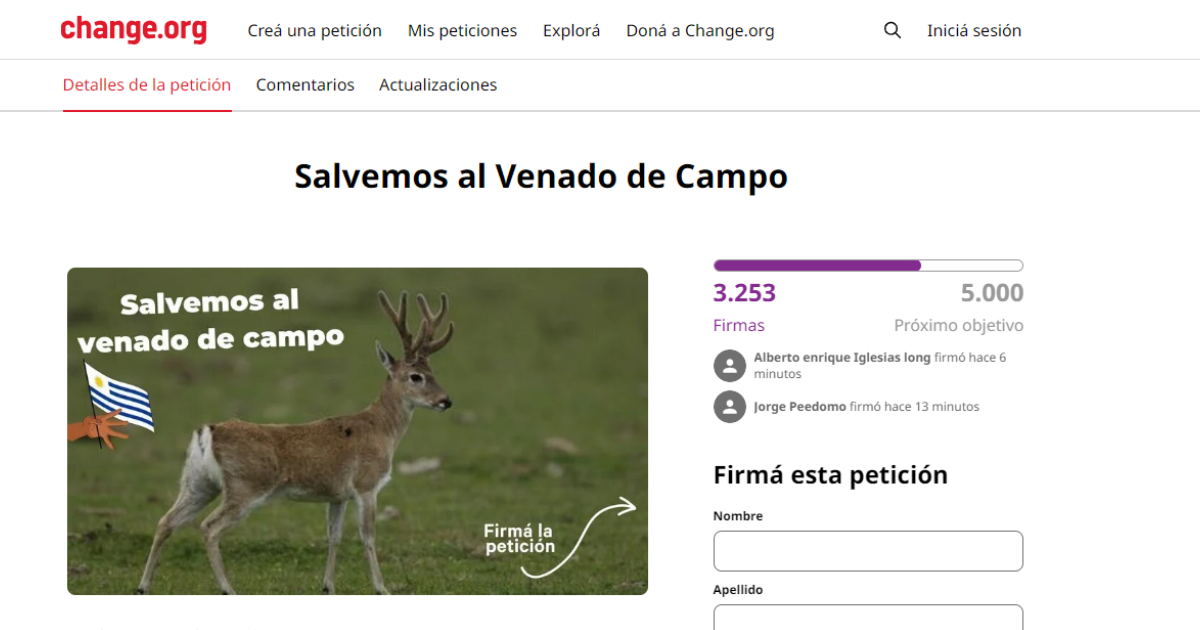Select the Detalles de la petición tab
Image resolution: width=1200 pixels, height=630 pixels.
click(x=147, y=85)
